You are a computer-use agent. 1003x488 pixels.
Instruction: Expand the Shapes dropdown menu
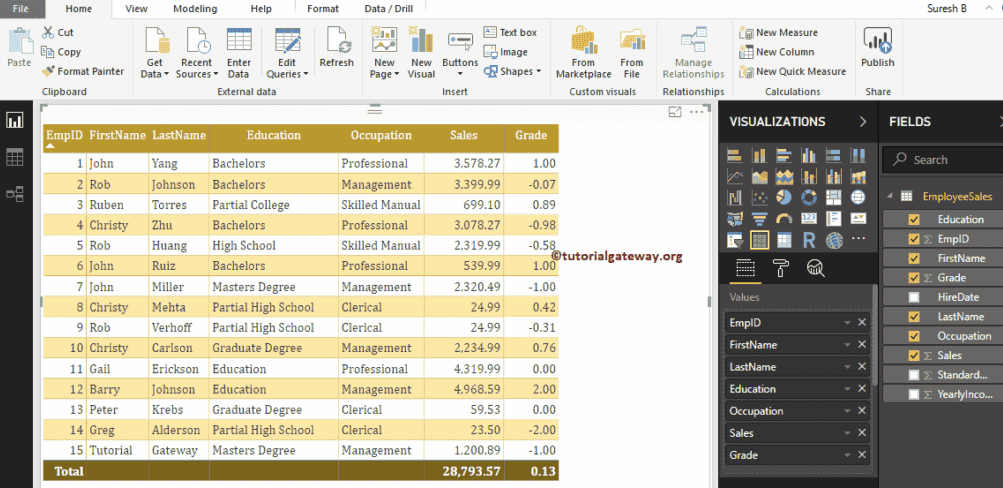coord(512,71)
